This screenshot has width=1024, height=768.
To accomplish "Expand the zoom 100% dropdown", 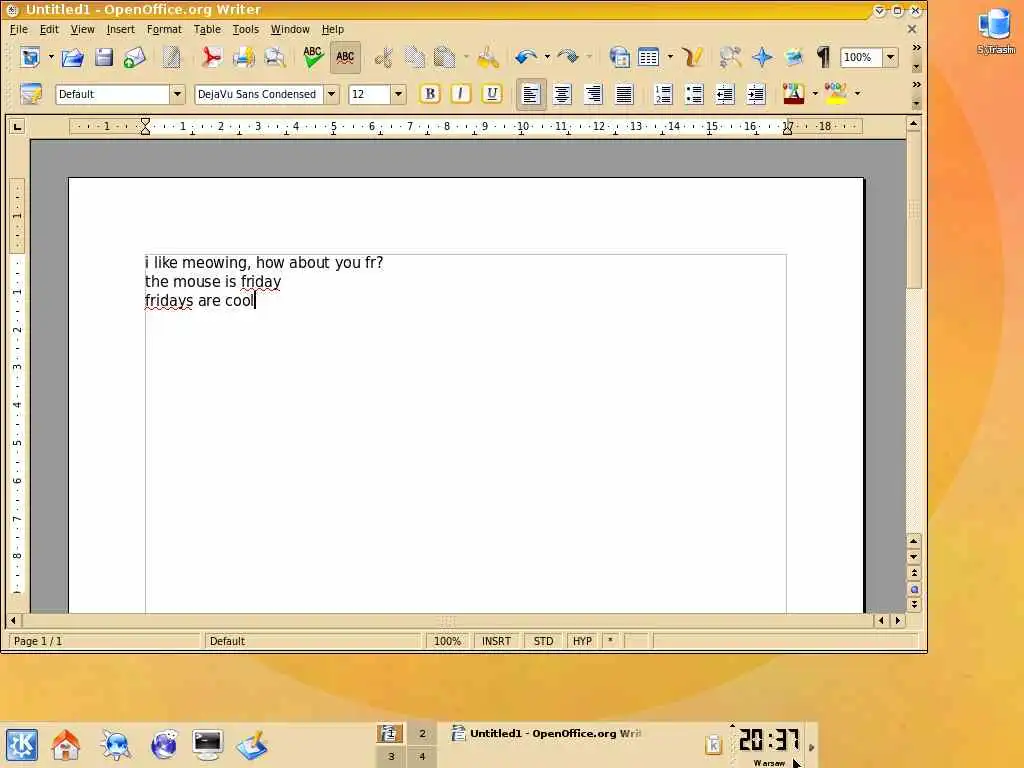I will point(891,57).
